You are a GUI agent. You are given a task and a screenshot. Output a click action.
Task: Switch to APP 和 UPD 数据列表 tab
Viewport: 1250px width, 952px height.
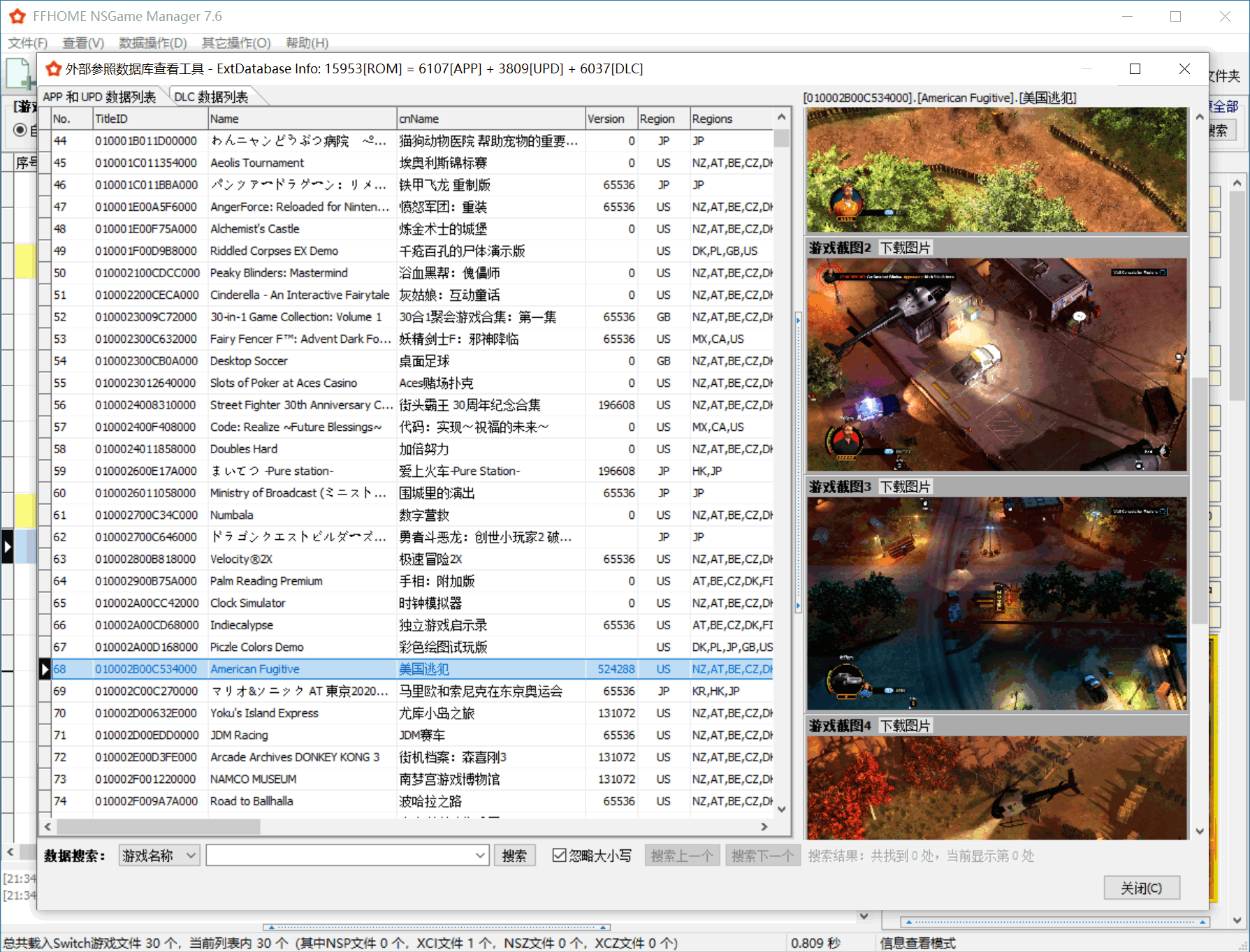(x=99, y=96)
